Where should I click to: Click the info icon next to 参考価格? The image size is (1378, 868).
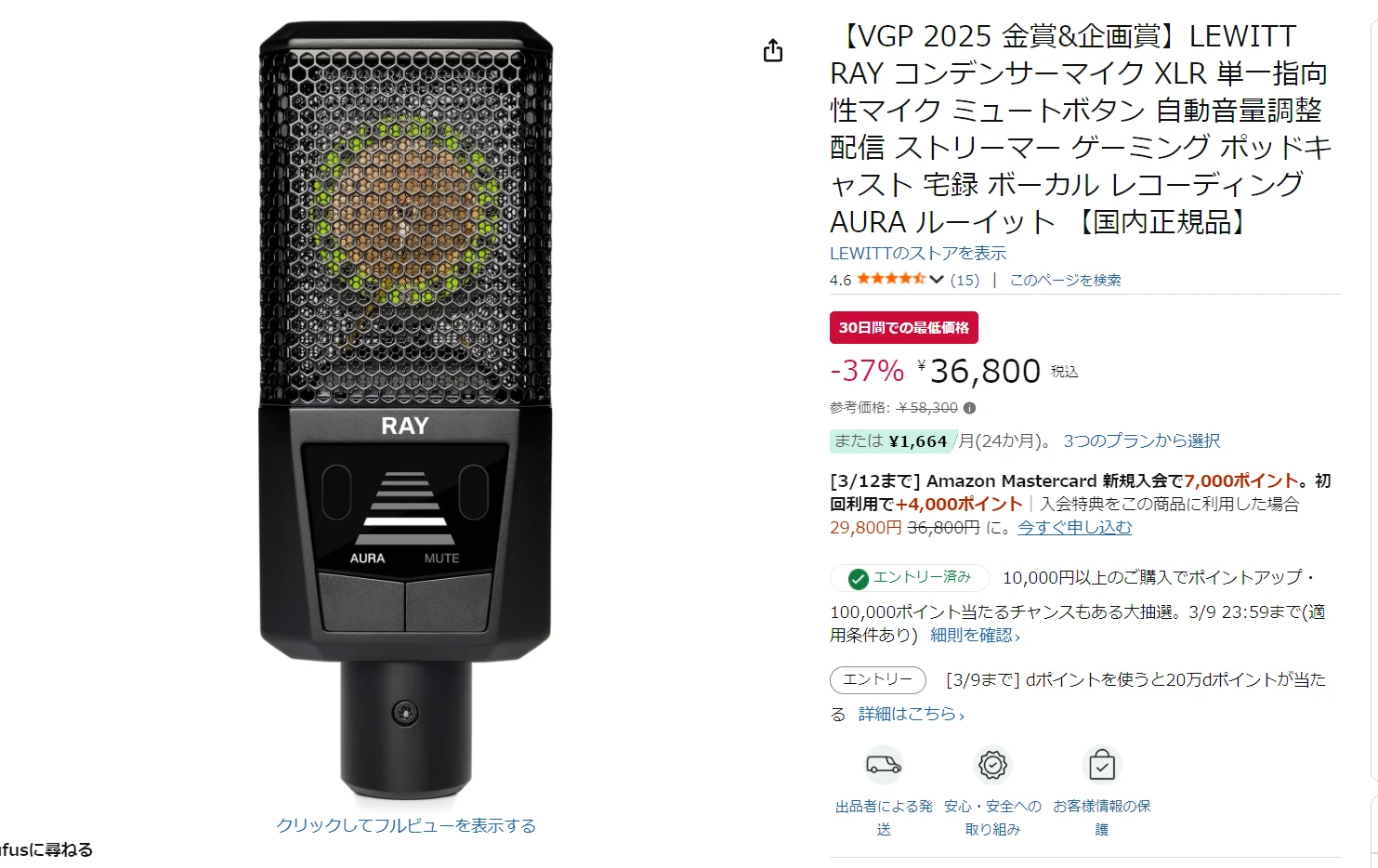point(970,408)
